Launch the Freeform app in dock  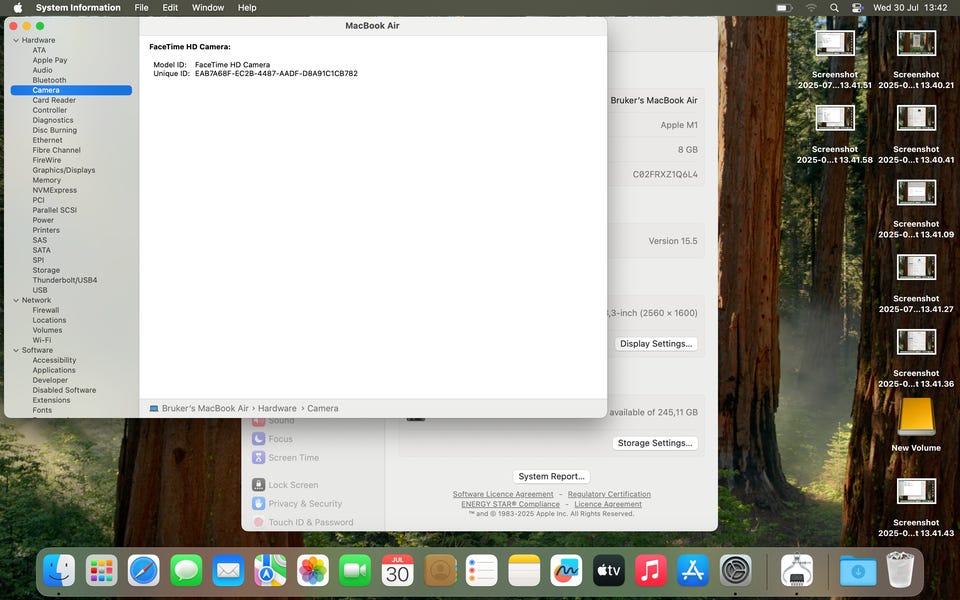[566, 571]
